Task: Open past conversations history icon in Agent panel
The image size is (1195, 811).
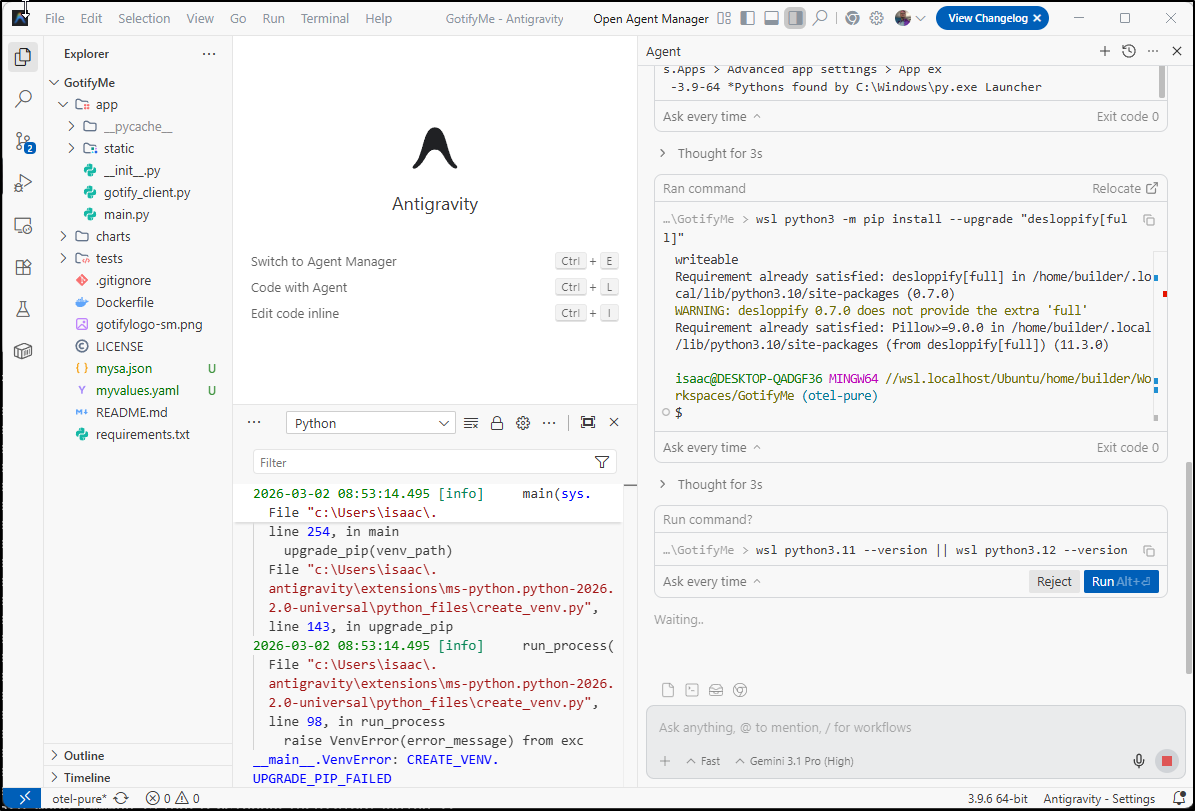Action: coord(1129,51)
